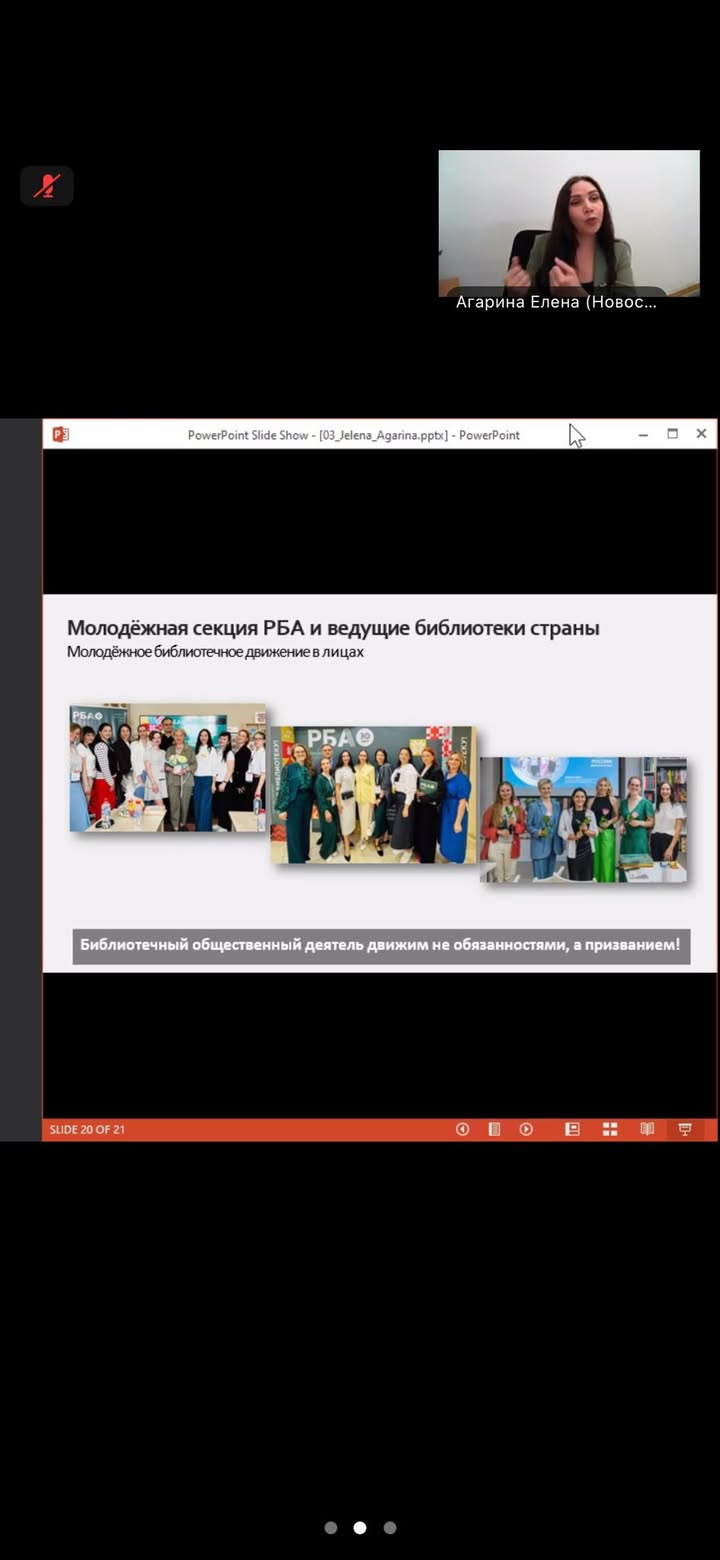This screenshot has height=1560, width=720.
Task: Advance to next slide using status bar arrow
Action: click(x=526, y=1129)
